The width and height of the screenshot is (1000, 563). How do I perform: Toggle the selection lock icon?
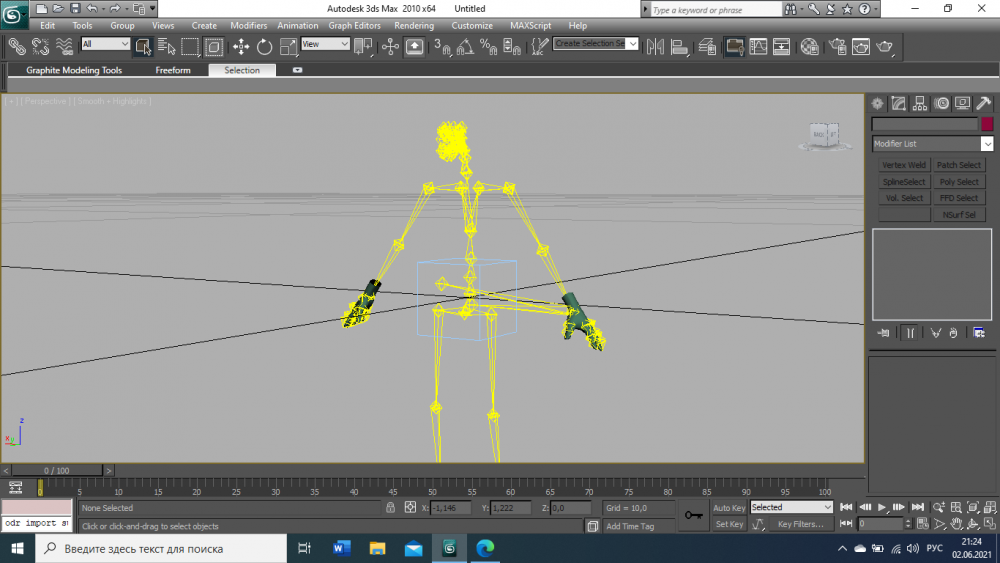click(391, 508)
